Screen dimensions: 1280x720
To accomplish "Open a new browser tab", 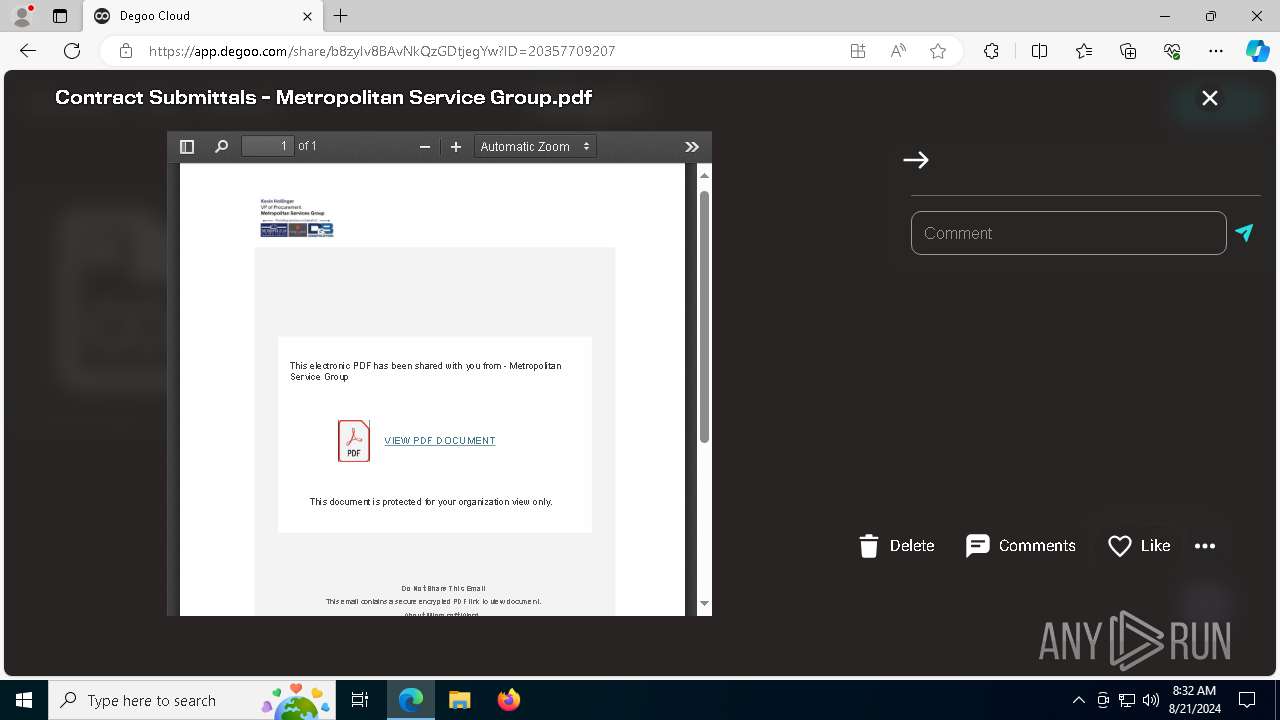I will (x=341, y=16).
